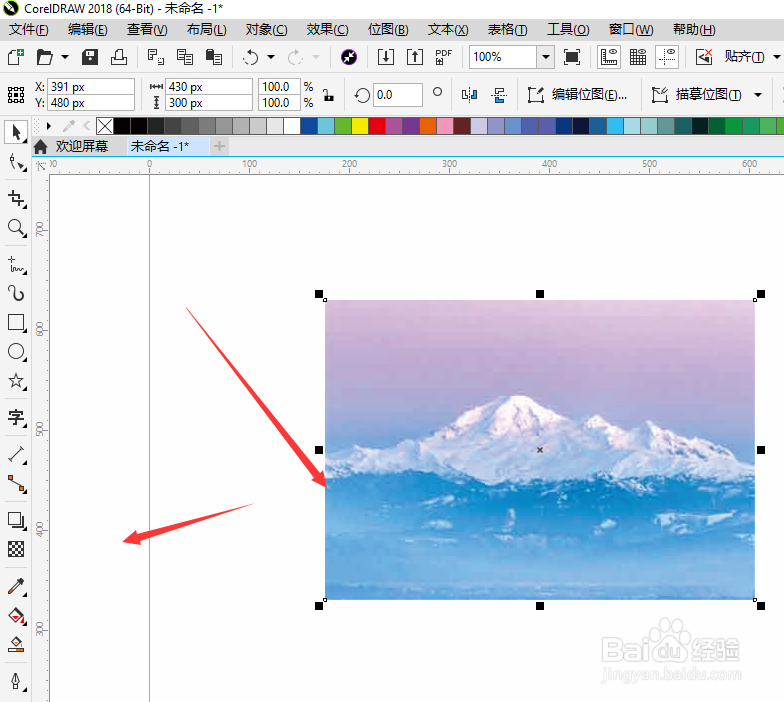
Task: Open the application launcher icon
Action: point(348,56)
